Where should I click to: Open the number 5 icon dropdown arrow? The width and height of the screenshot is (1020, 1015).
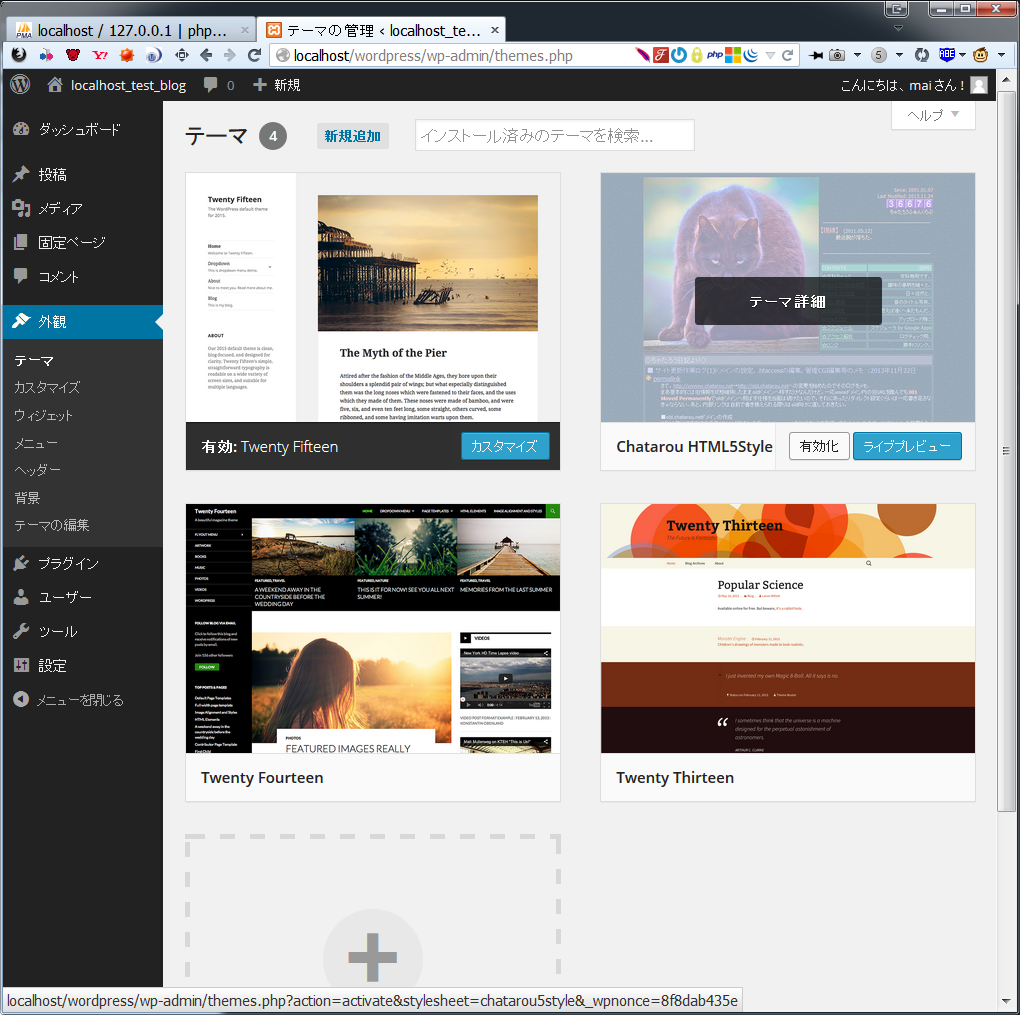[x=899, y=55]
